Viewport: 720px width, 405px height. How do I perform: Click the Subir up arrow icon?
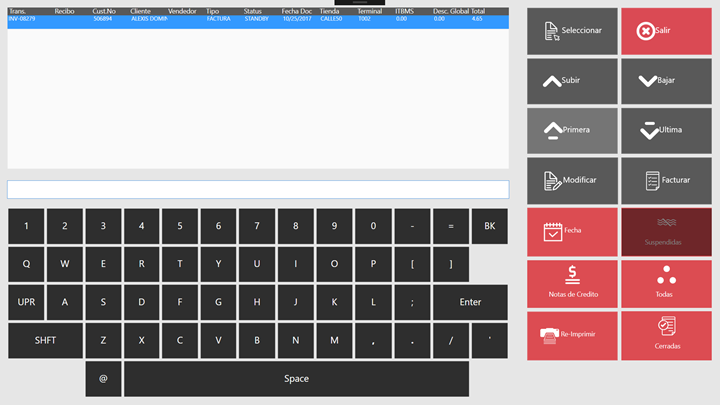tap(551, 80)
